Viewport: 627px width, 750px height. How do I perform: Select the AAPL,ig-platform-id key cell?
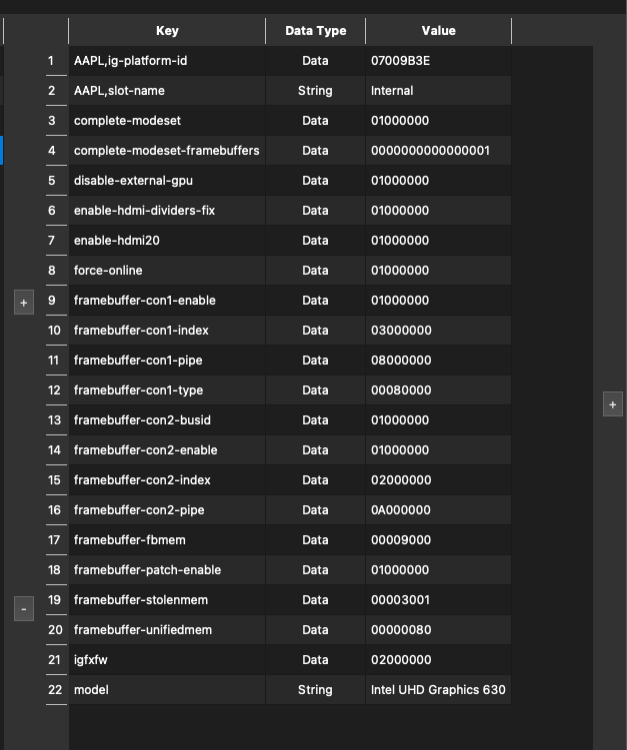tap(167, 61)
